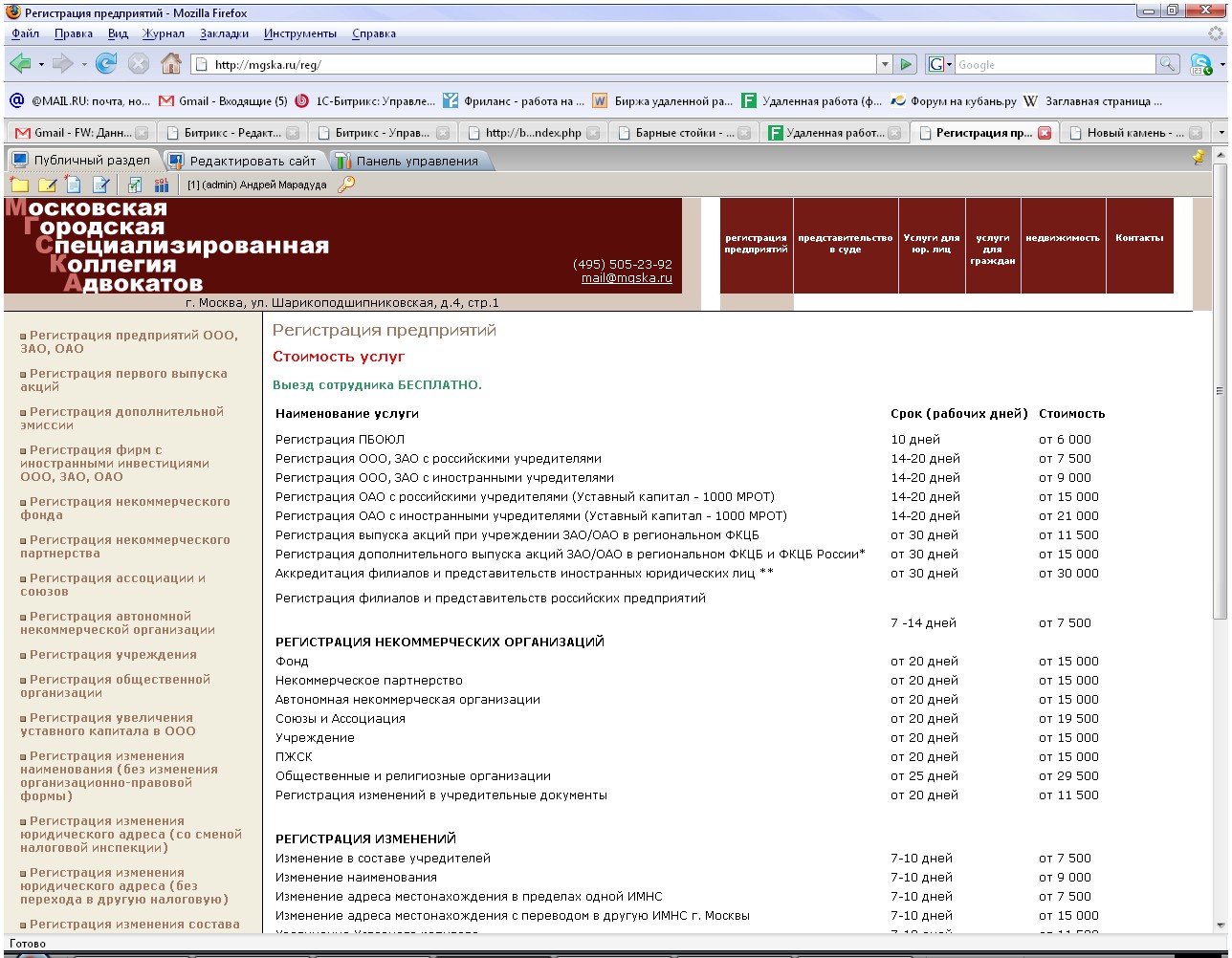Open the list-all-tabs dropdown arrow
The width and height of the screenshot is (1232, 958).
click(1220, 133)
